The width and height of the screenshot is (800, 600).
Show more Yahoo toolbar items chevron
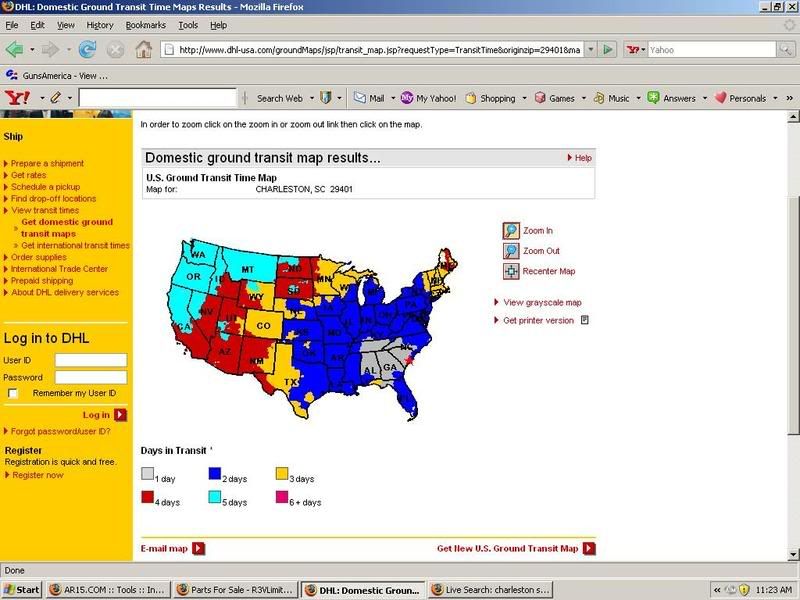pos(789,98)
